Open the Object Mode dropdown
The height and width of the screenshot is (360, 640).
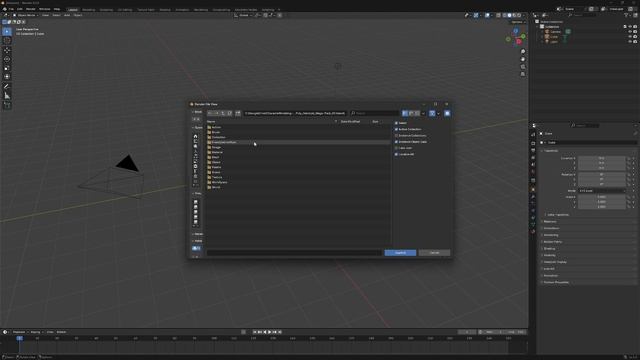[25, 15]
